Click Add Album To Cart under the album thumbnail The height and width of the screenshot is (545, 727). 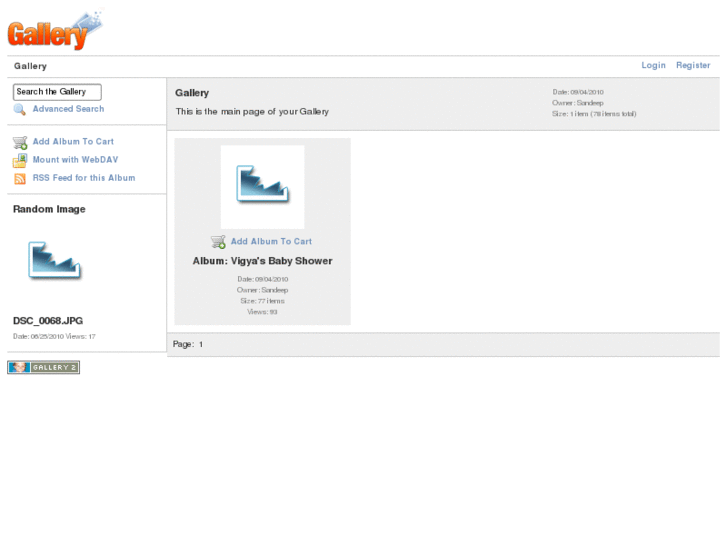tap(271, 241)
